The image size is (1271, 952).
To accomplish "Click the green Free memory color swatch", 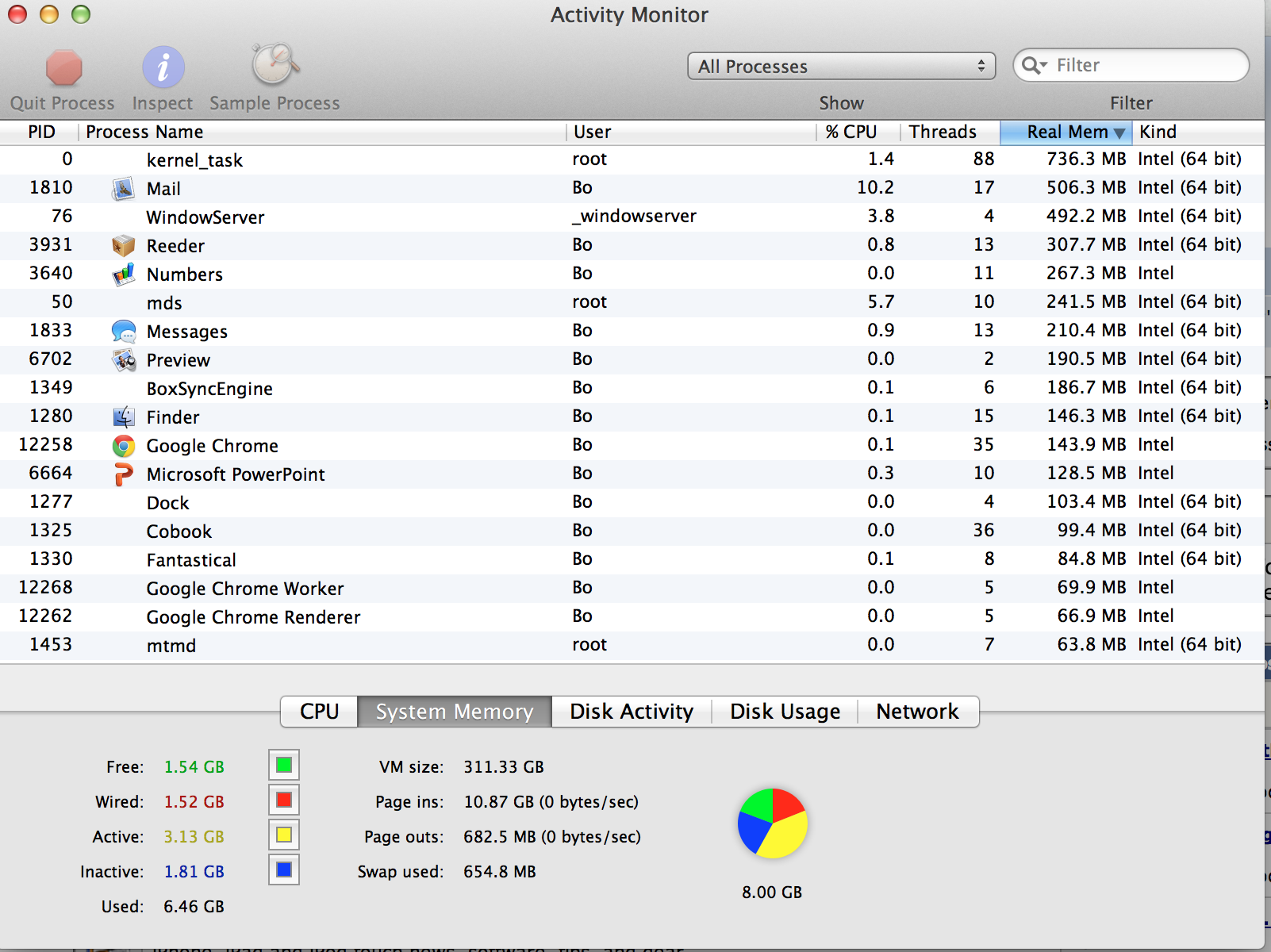I will click(284, 766).
